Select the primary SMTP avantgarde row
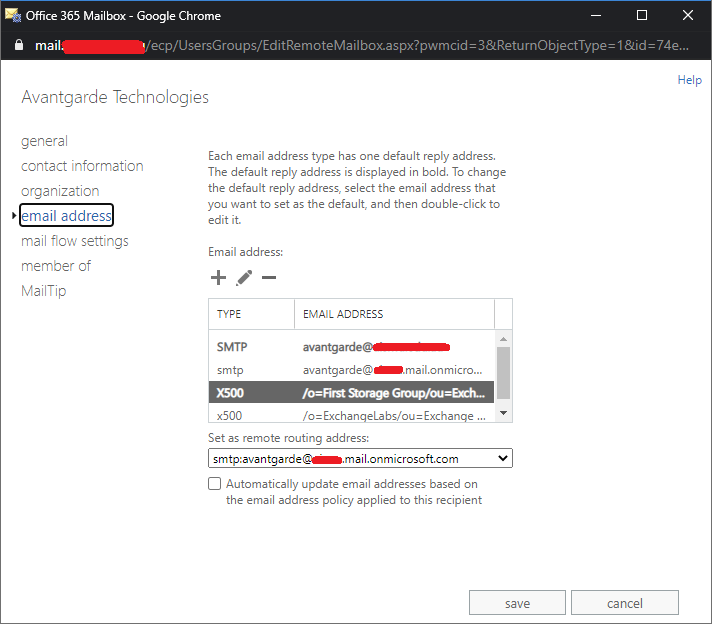Viewport: 712px width, 624px height. pos(351,347)
